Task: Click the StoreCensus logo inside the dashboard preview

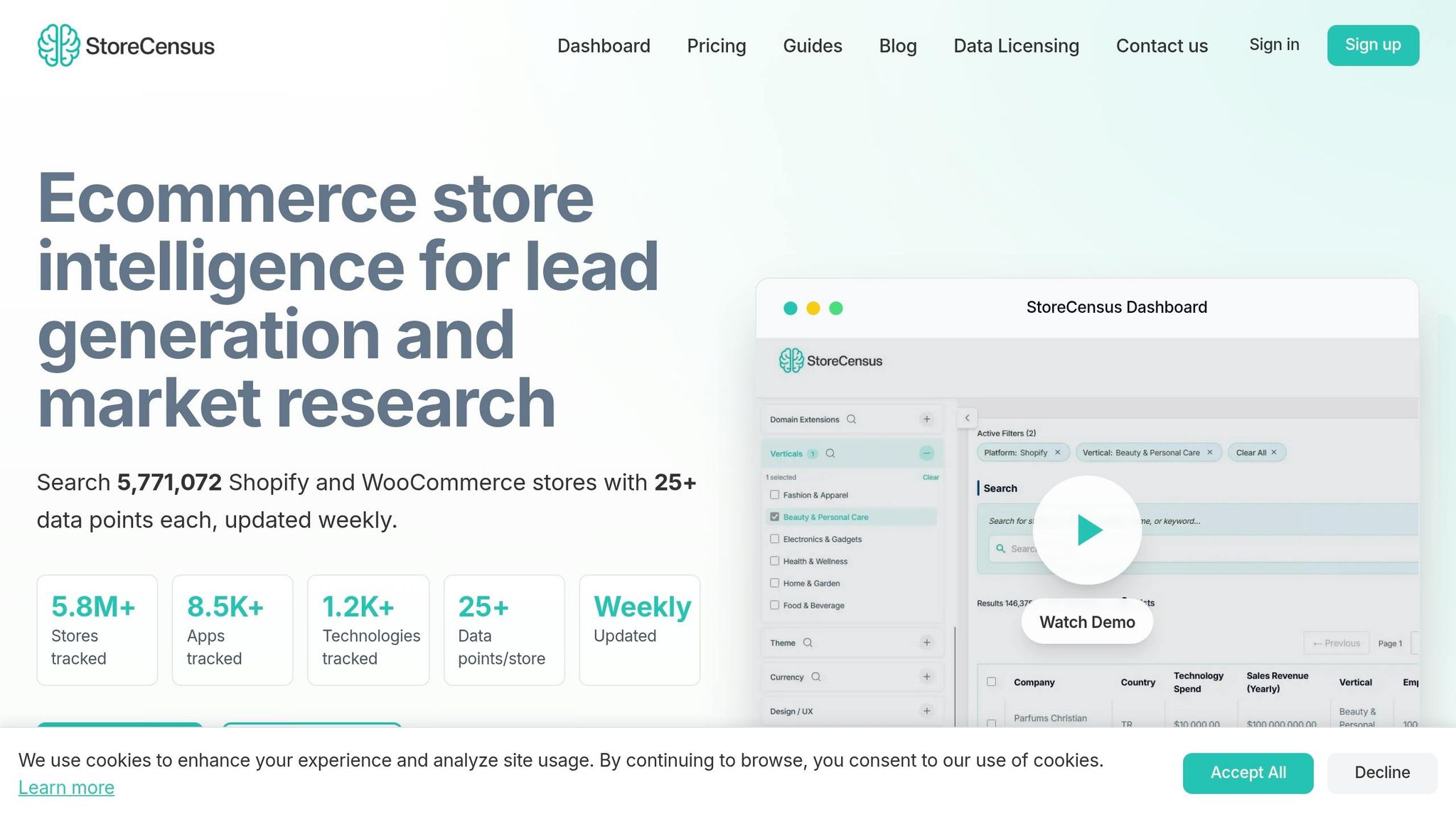Action: pyautogui.click(x=830, y=360)
